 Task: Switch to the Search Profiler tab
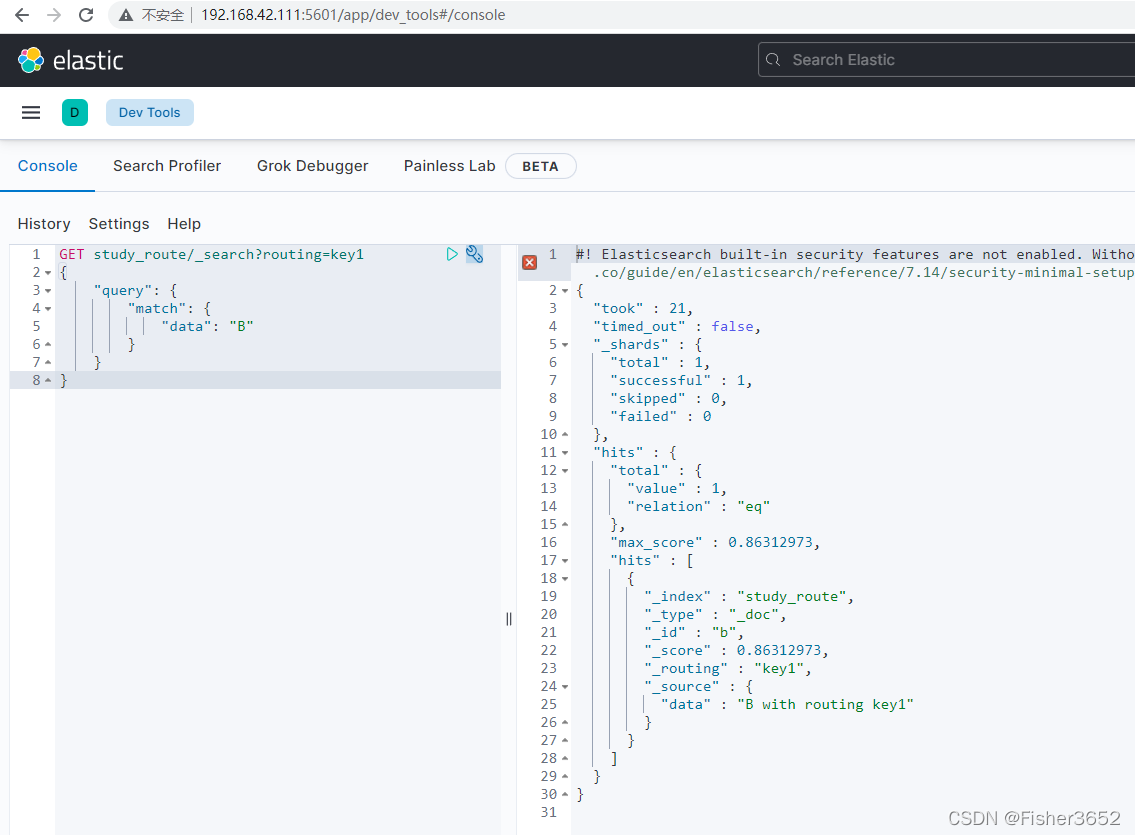coord(167,166)
